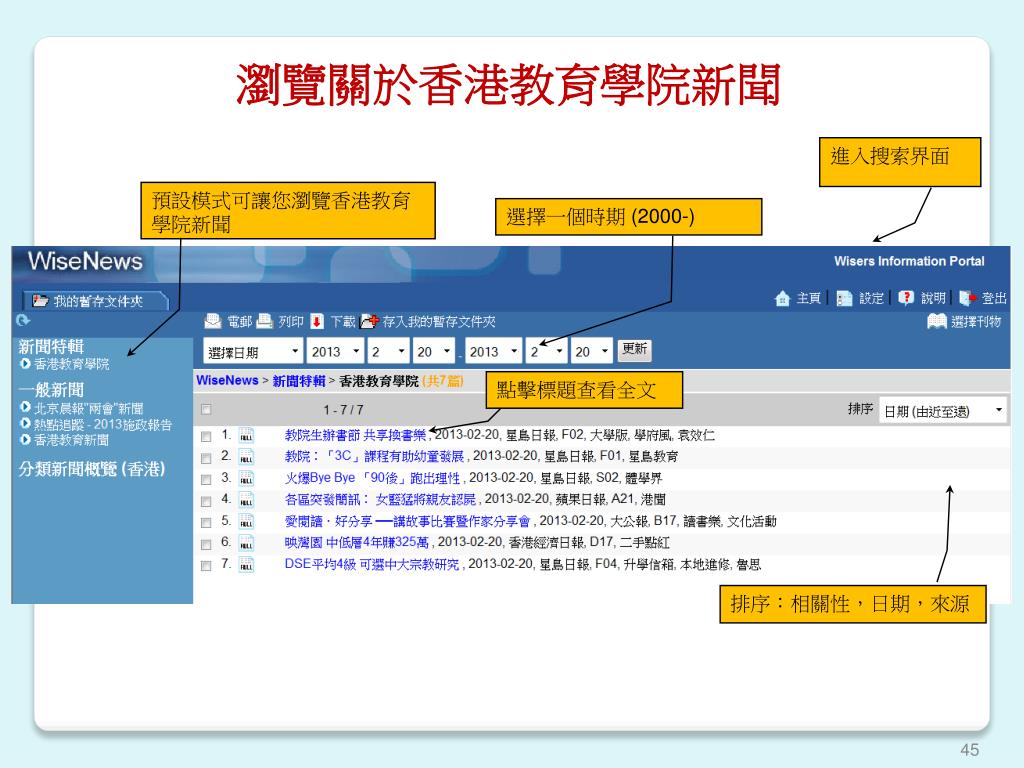Screen dimensions: 1024x768
Task: Select 北京晨報"兩會"新聞 in sidebar
Action: tap(88, 408)
